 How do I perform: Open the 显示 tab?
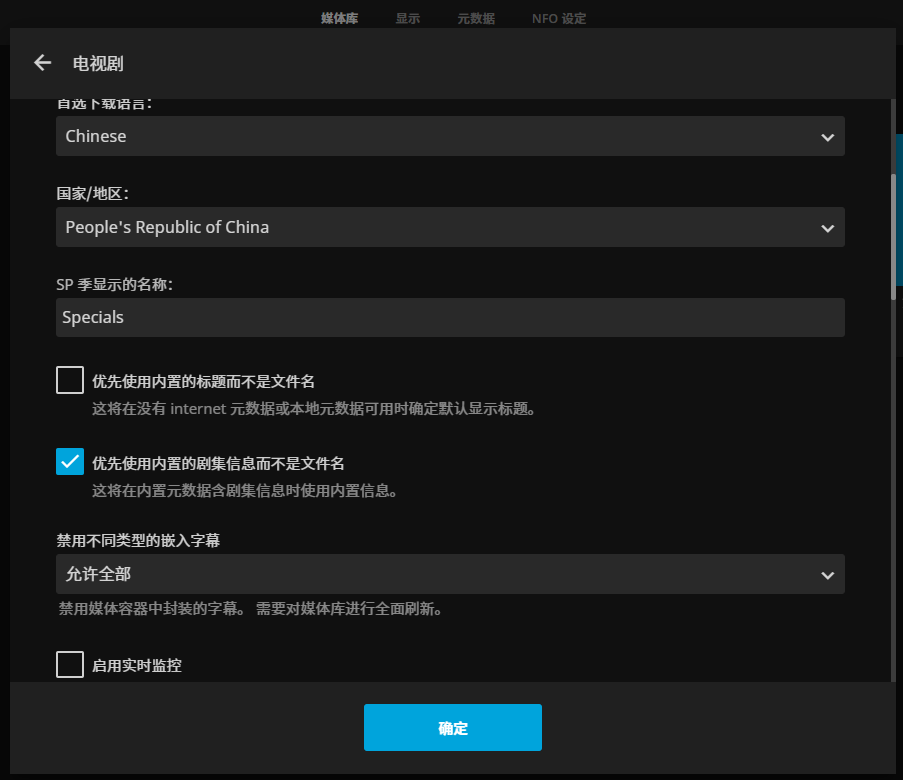407,18
